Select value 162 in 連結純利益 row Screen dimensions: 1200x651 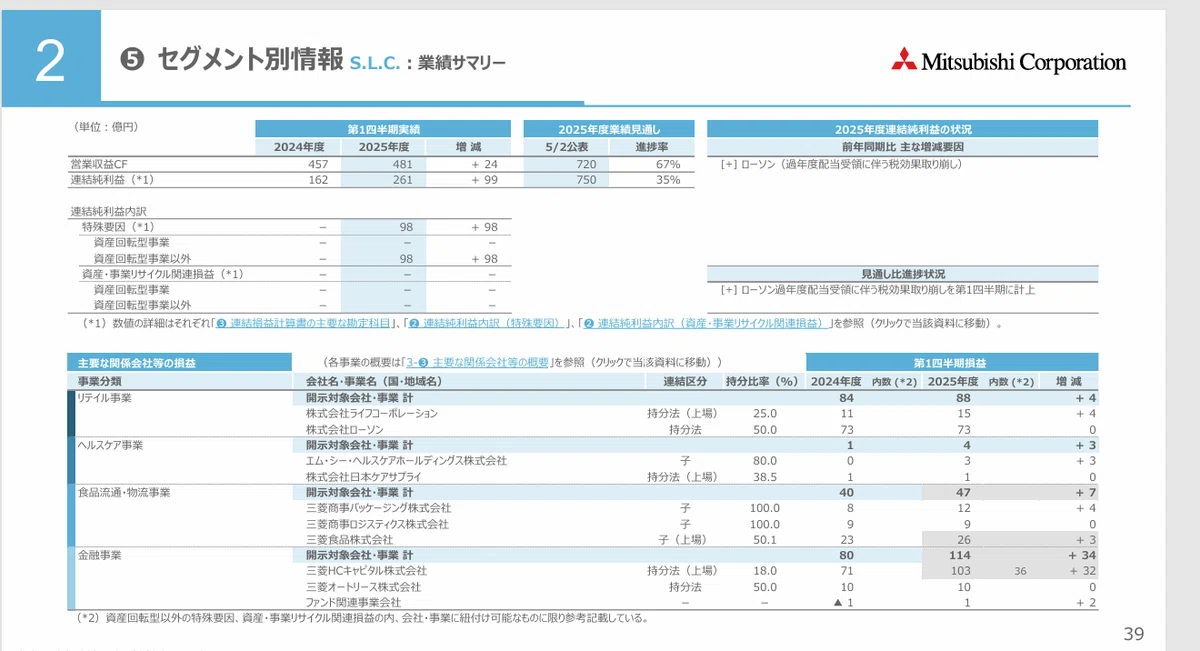click(x=318, y=180)
